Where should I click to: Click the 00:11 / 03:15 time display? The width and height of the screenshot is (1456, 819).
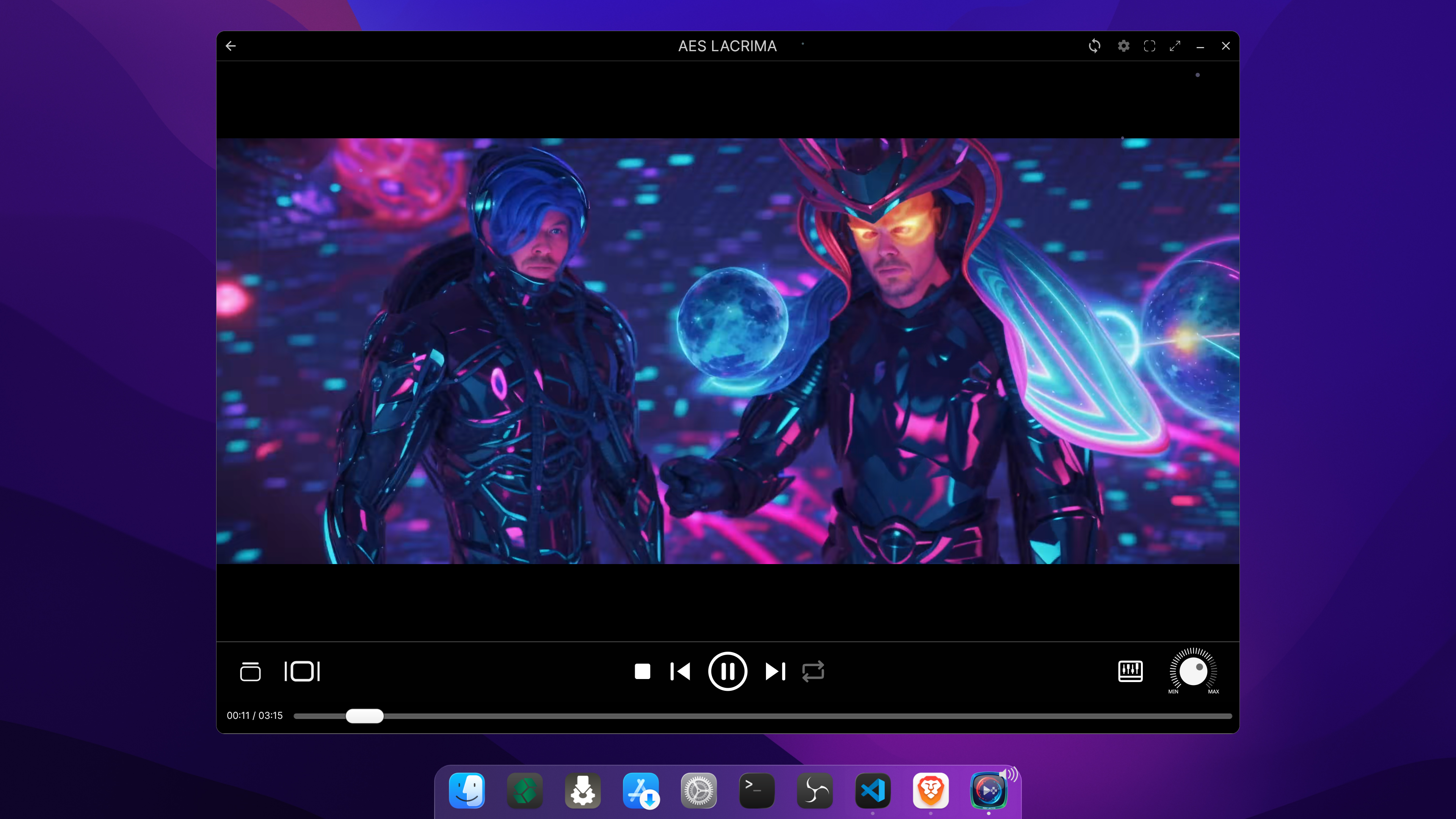pos(254,715)
